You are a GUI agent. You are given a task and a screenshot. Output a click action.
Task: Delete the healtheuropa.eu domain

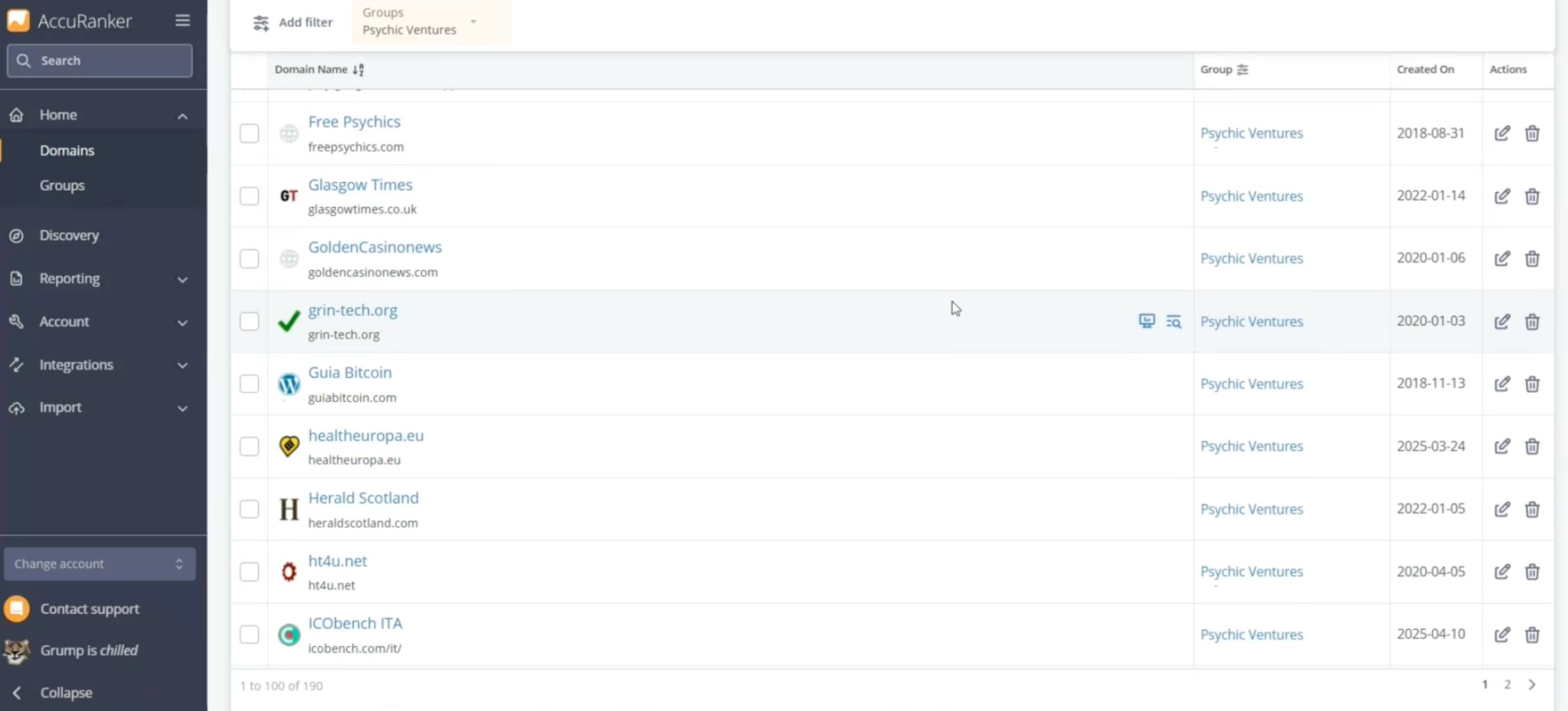[x=1532, y=446]
